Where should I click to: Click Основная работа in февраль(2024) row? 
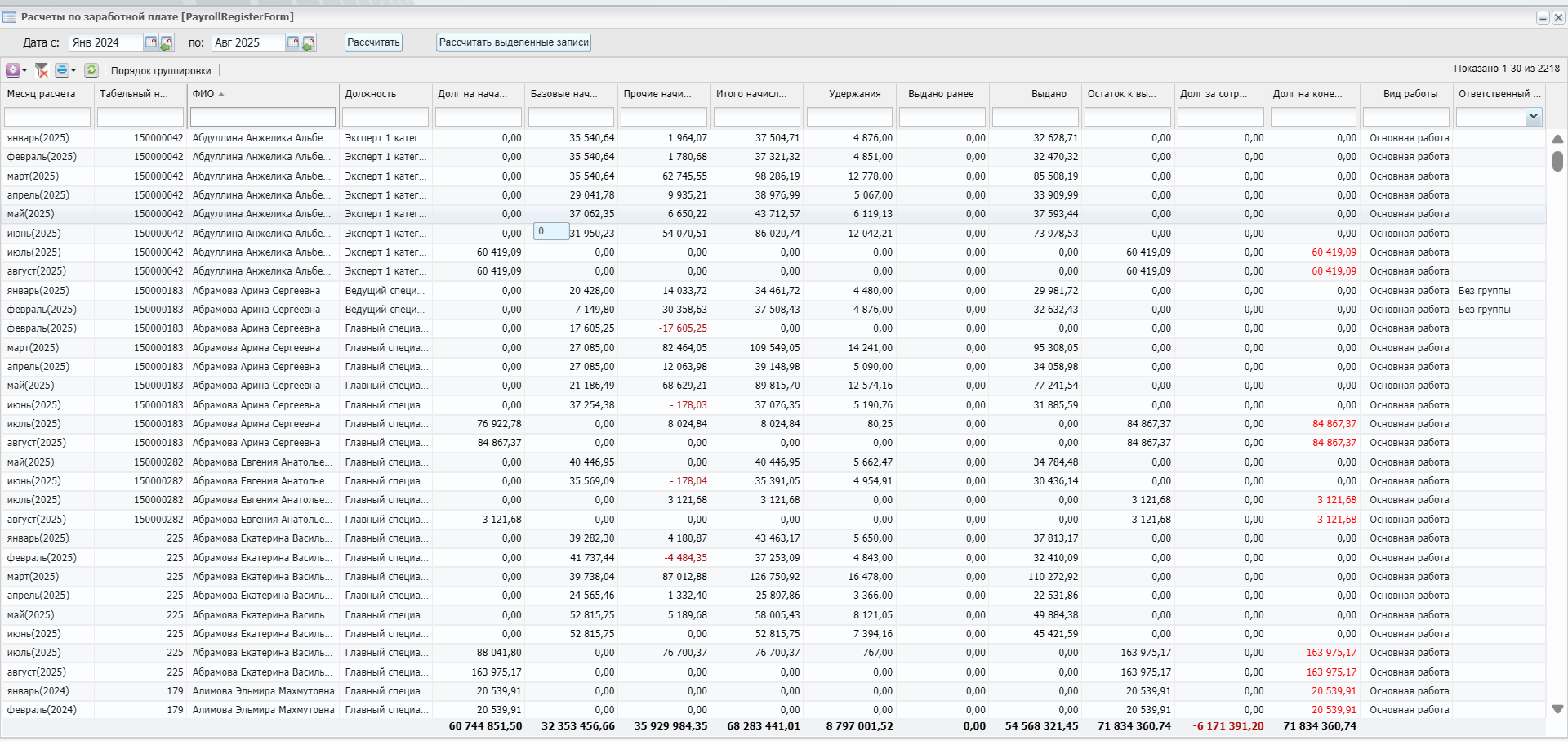(x=1409, y=710)
